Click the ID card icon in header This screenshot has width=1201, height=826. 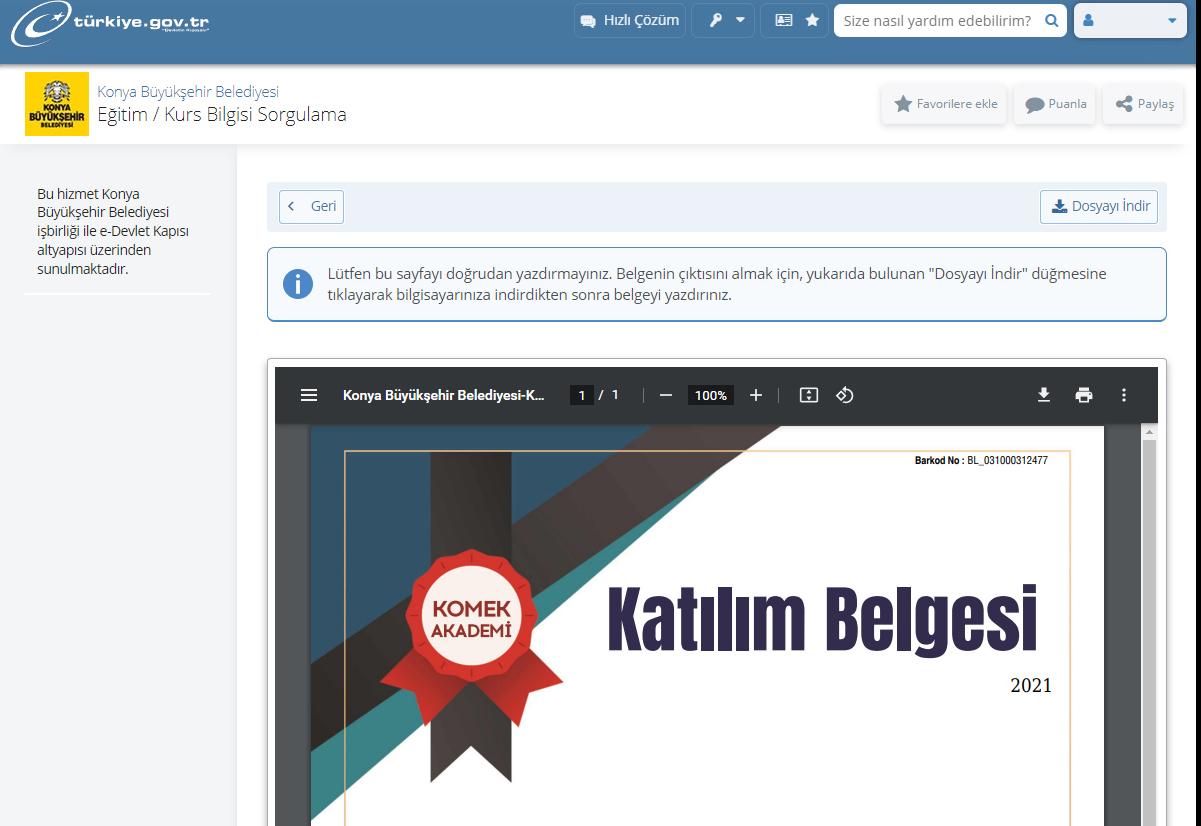784,20
